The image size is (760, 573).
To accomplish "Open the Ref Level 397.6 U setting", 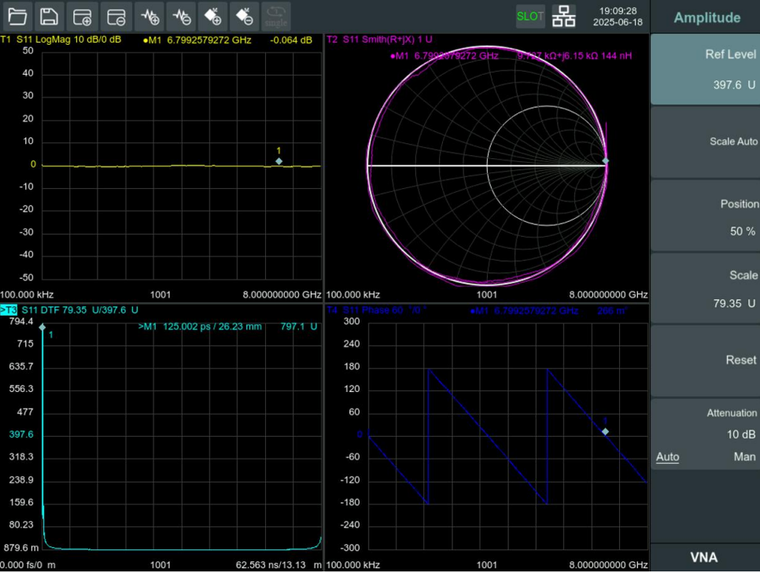I will click(705, 69).
